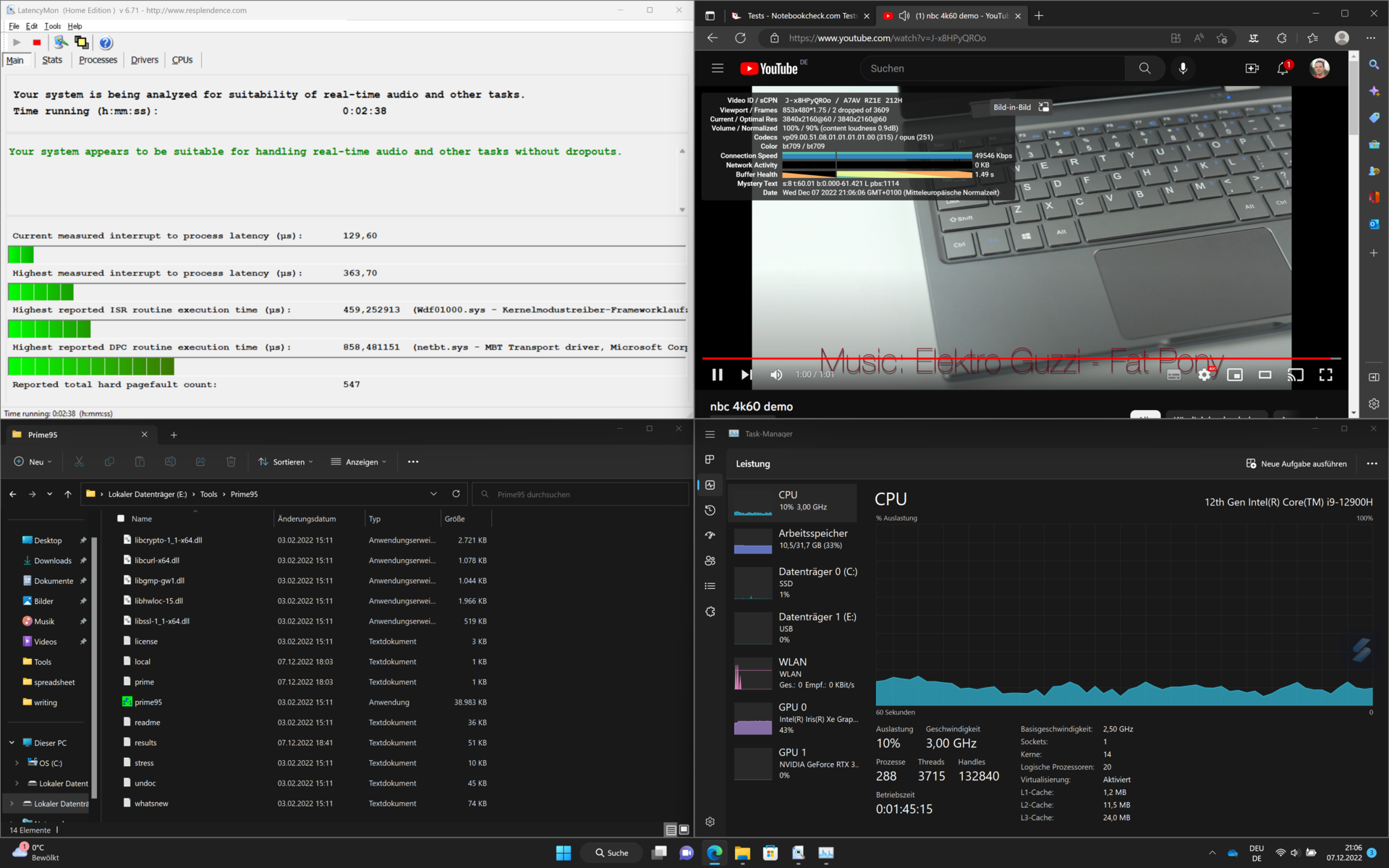The image size is (1389, 868).
Task: Pause the YouTube video
Action: click(717, 375)
